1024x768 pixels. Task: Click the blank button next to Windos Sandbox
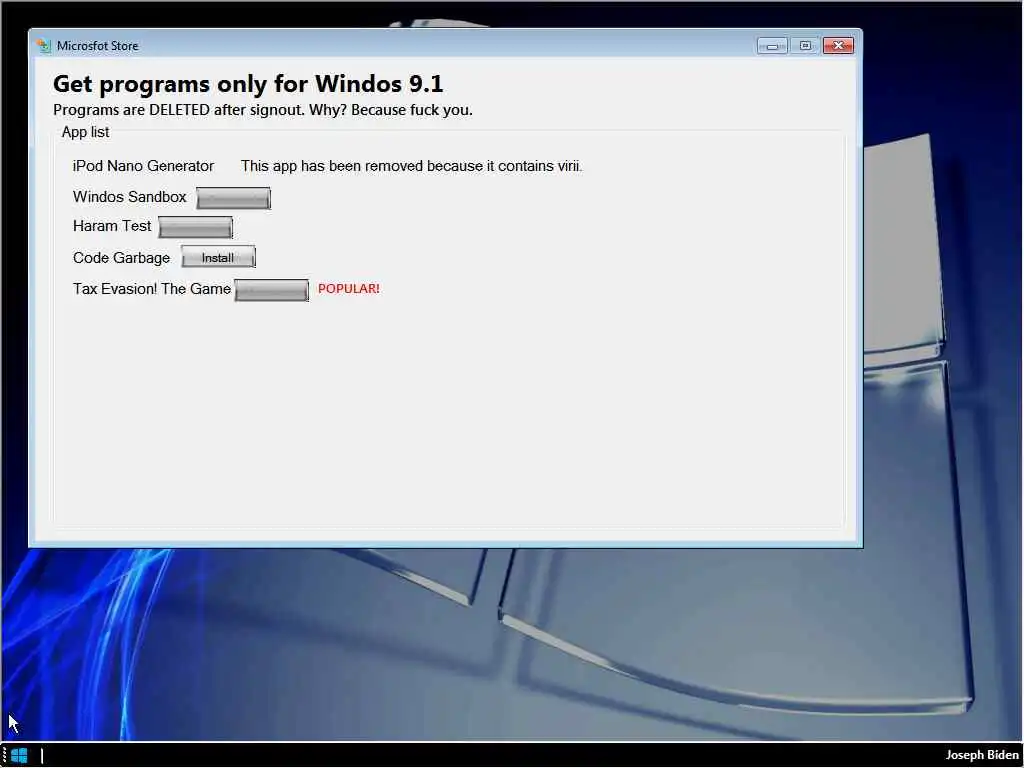click(233, 198)
